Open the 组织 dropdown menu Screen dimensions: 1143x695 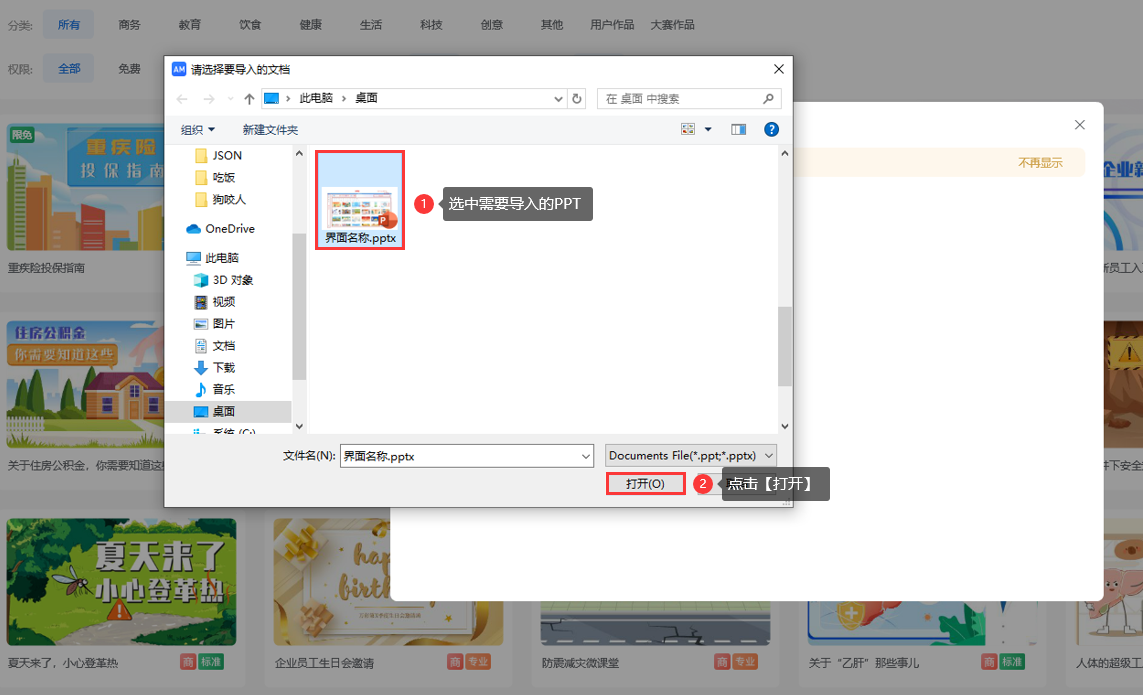point(197,129)
